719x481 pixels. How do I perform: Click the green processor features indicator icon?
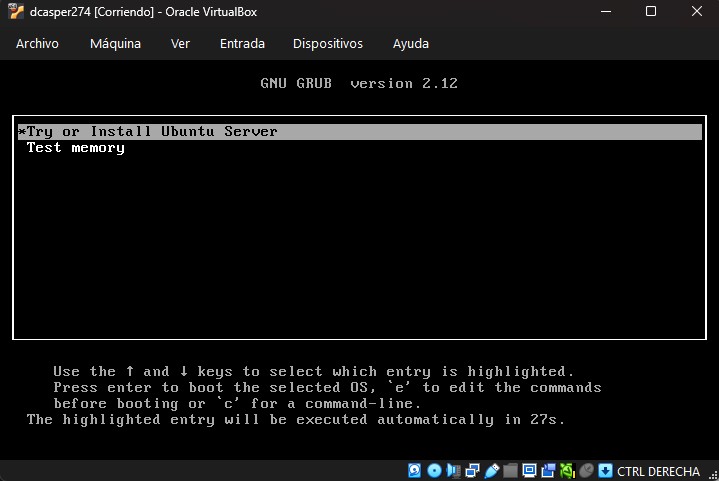pyautogui.click(x=567, y=470)
